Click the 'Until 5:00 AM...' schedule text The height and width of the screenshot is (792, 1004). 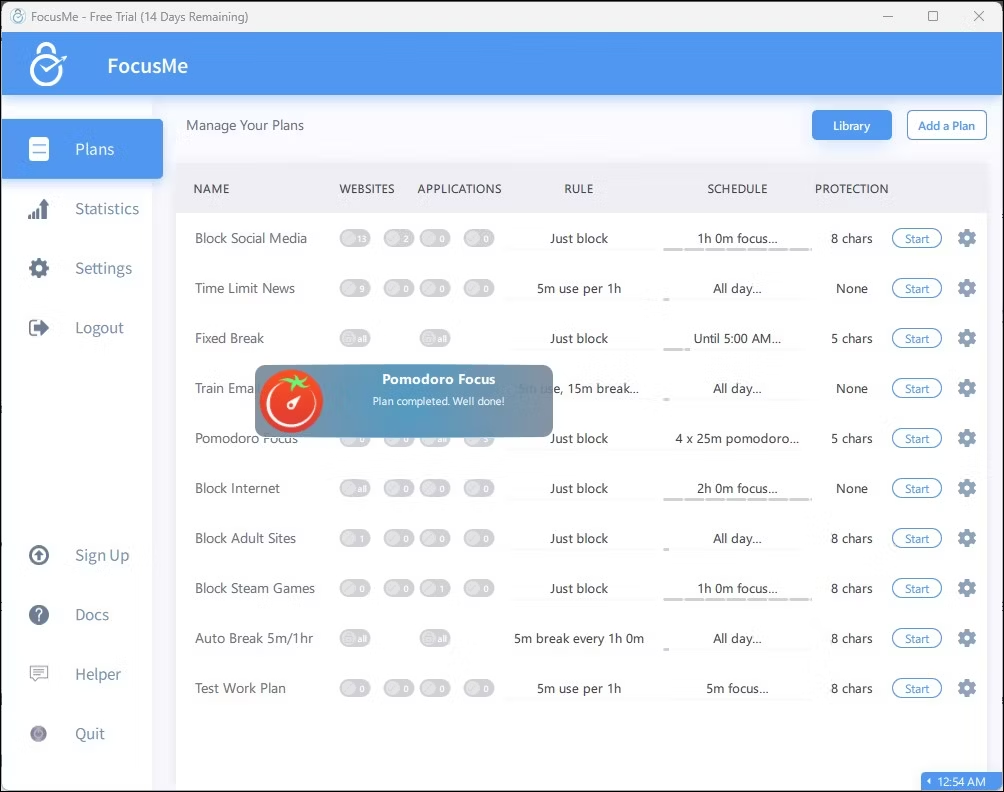coord(737,338)
